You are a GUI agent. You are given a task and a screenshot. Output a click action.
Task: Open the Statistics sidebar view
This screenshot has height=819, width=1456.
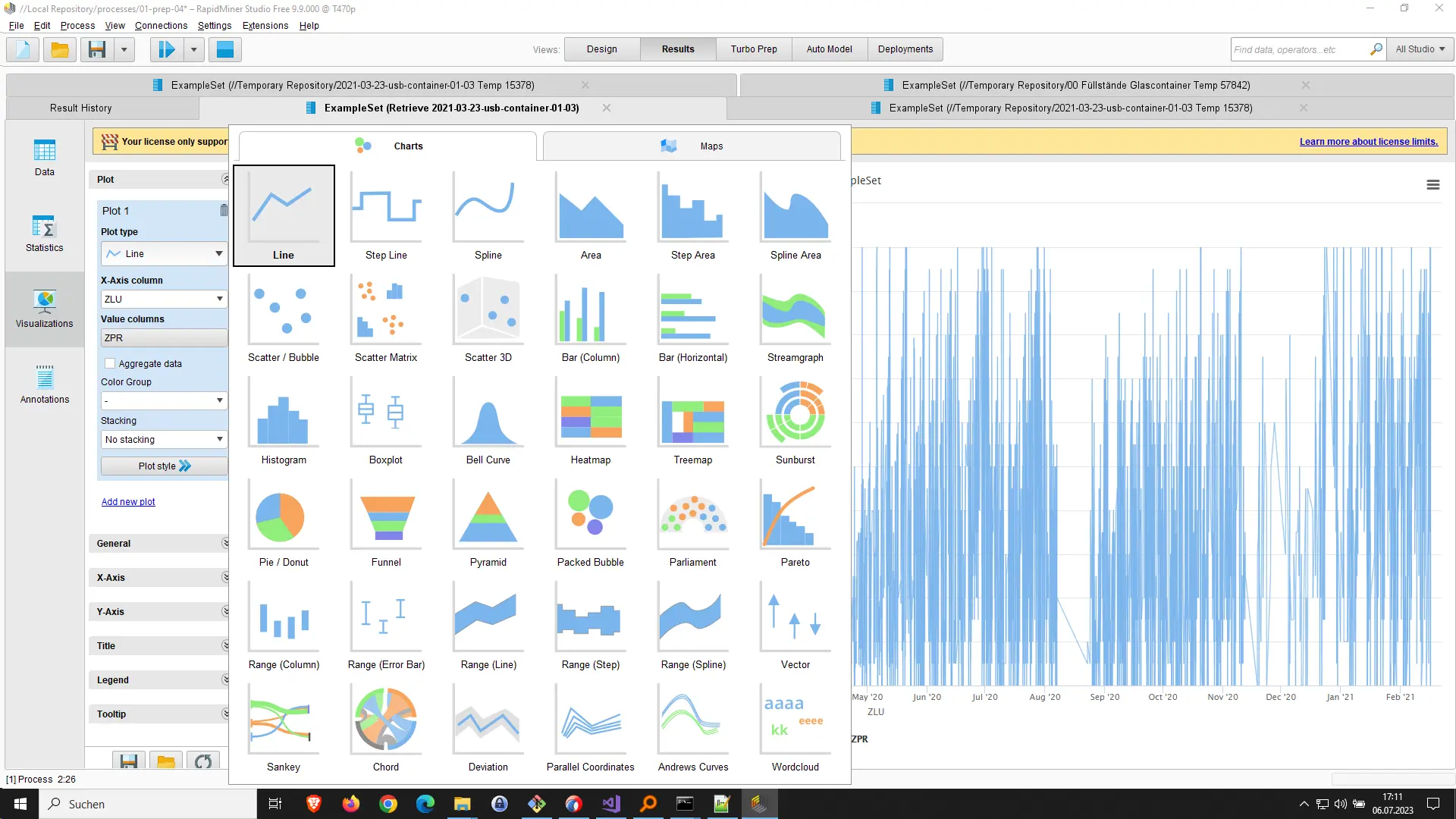tap(45, 234)
